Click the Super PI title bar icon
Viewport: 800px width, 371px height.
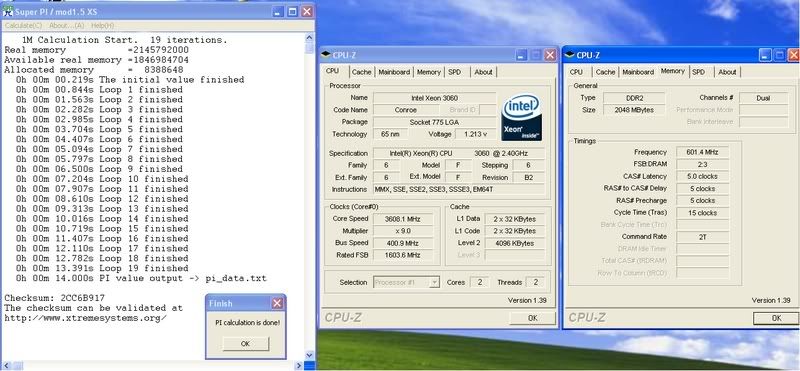(7, 11)
